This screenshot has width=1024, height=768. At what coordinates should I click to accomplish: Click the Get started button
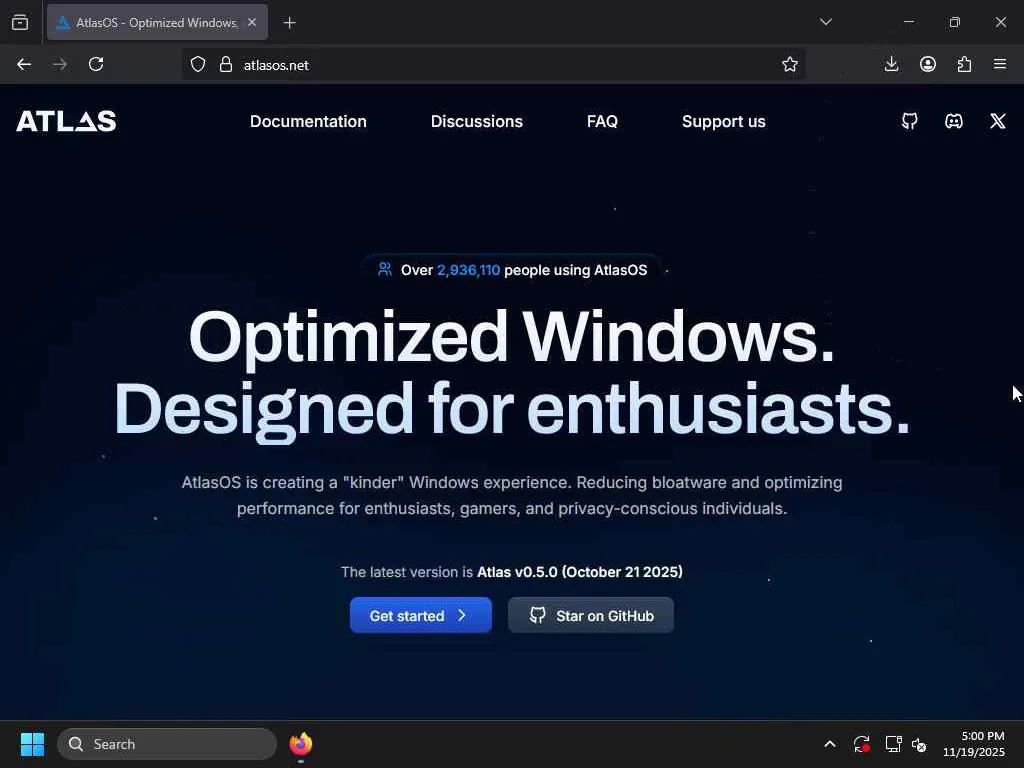421,615
